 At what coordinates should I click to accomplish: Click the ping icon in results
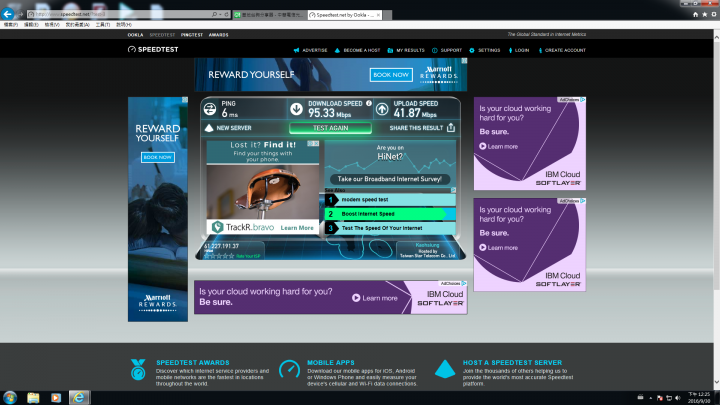(210, 110)
